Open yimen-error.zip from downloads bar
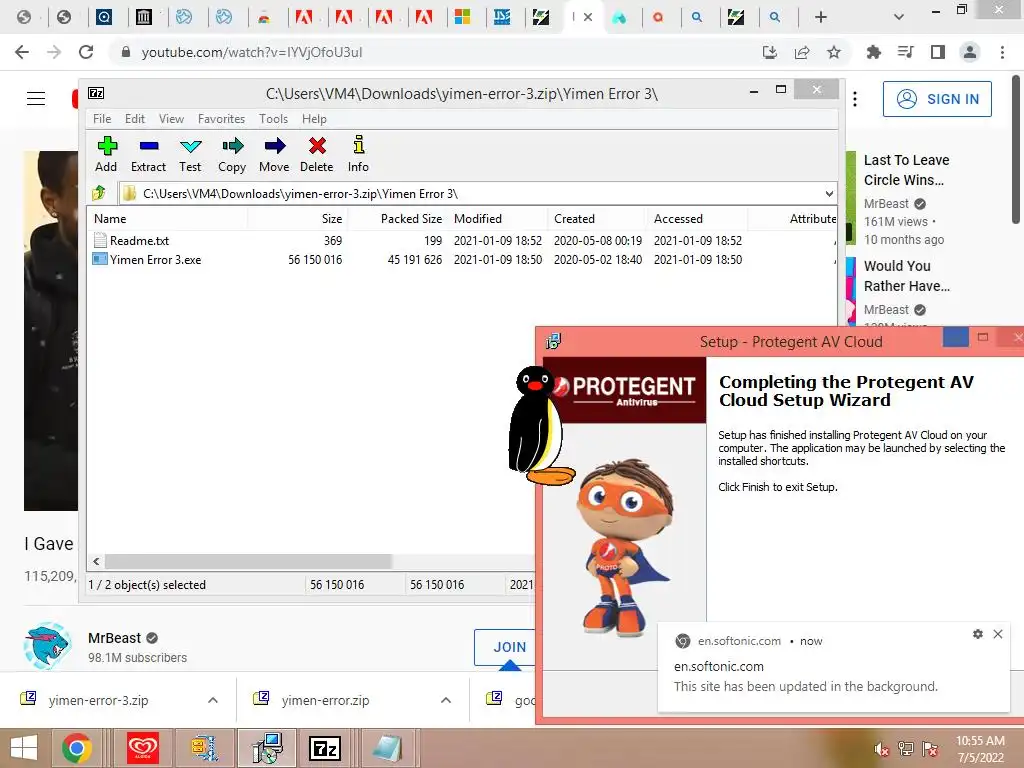 tap(325, 700)
